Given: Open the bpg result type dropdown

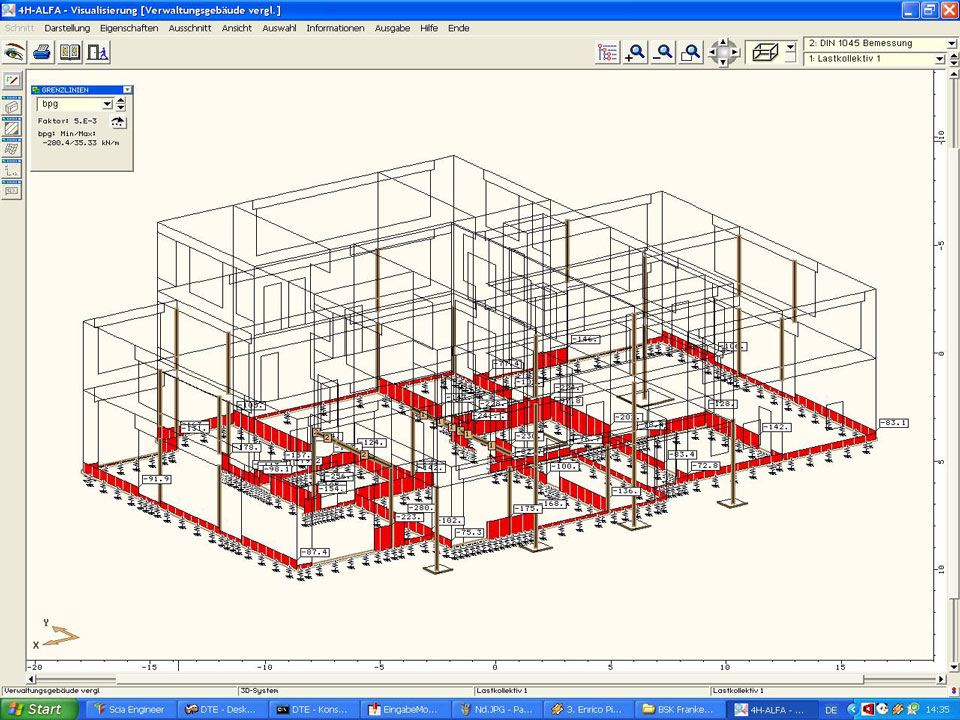Looking at the screenshot, I should 107,104.
